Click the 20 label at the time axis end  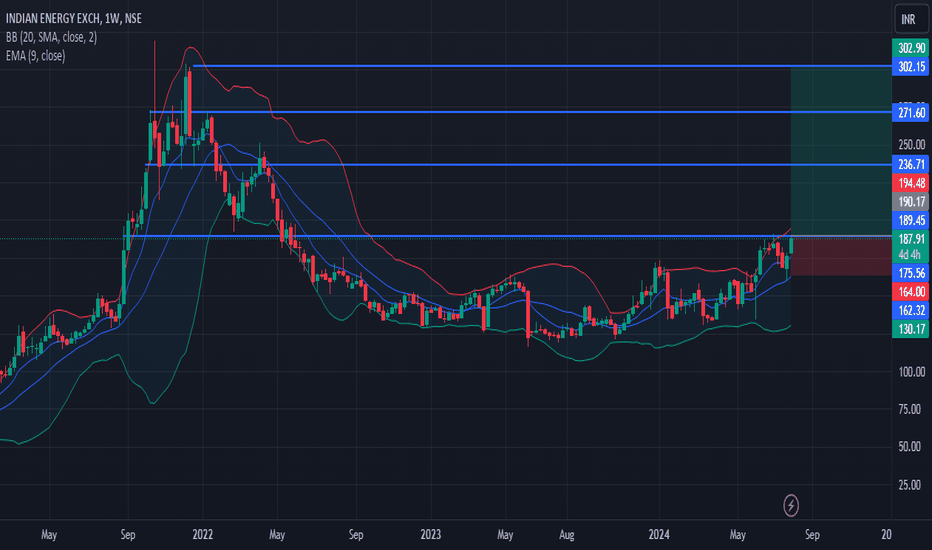[x=886, y=535]
